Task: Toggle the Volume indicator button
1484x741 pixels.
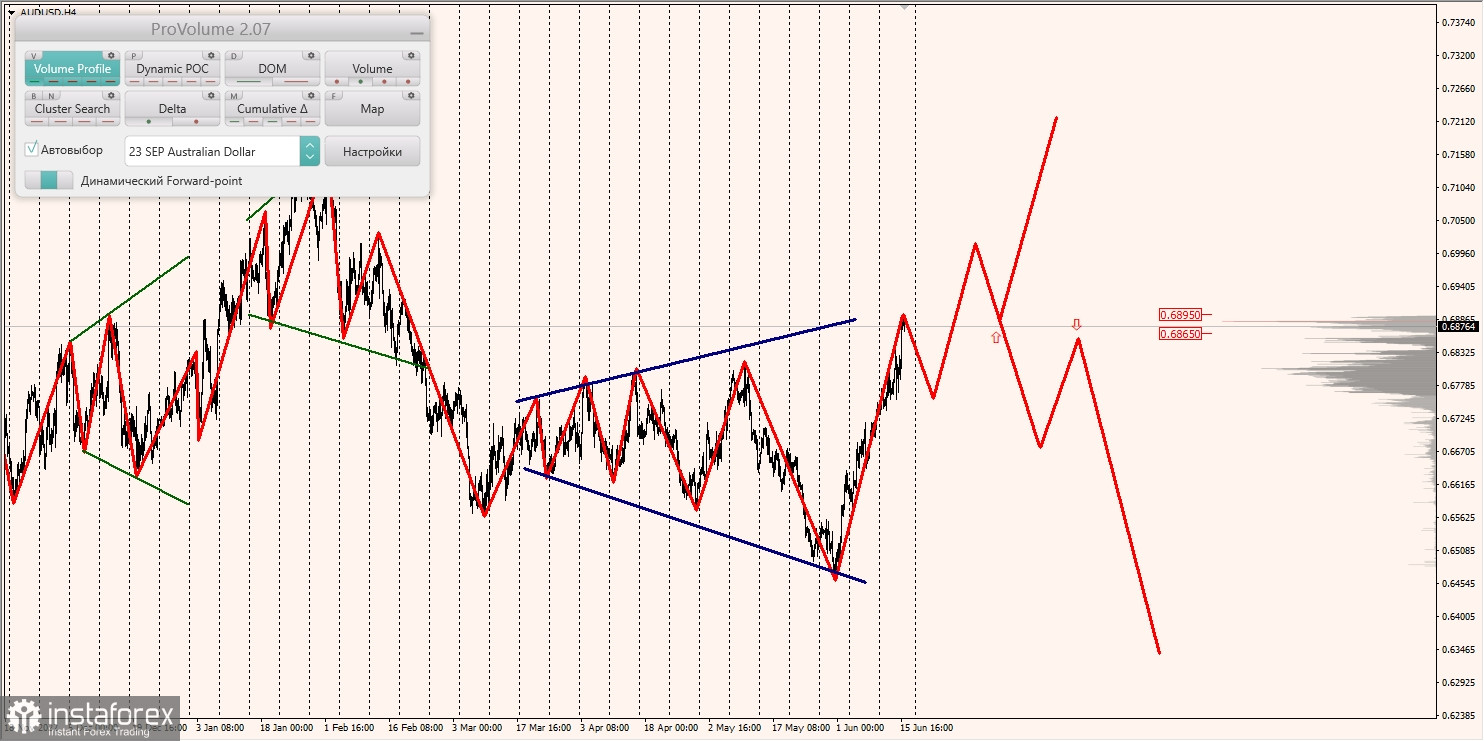Action: click(372, 69)
